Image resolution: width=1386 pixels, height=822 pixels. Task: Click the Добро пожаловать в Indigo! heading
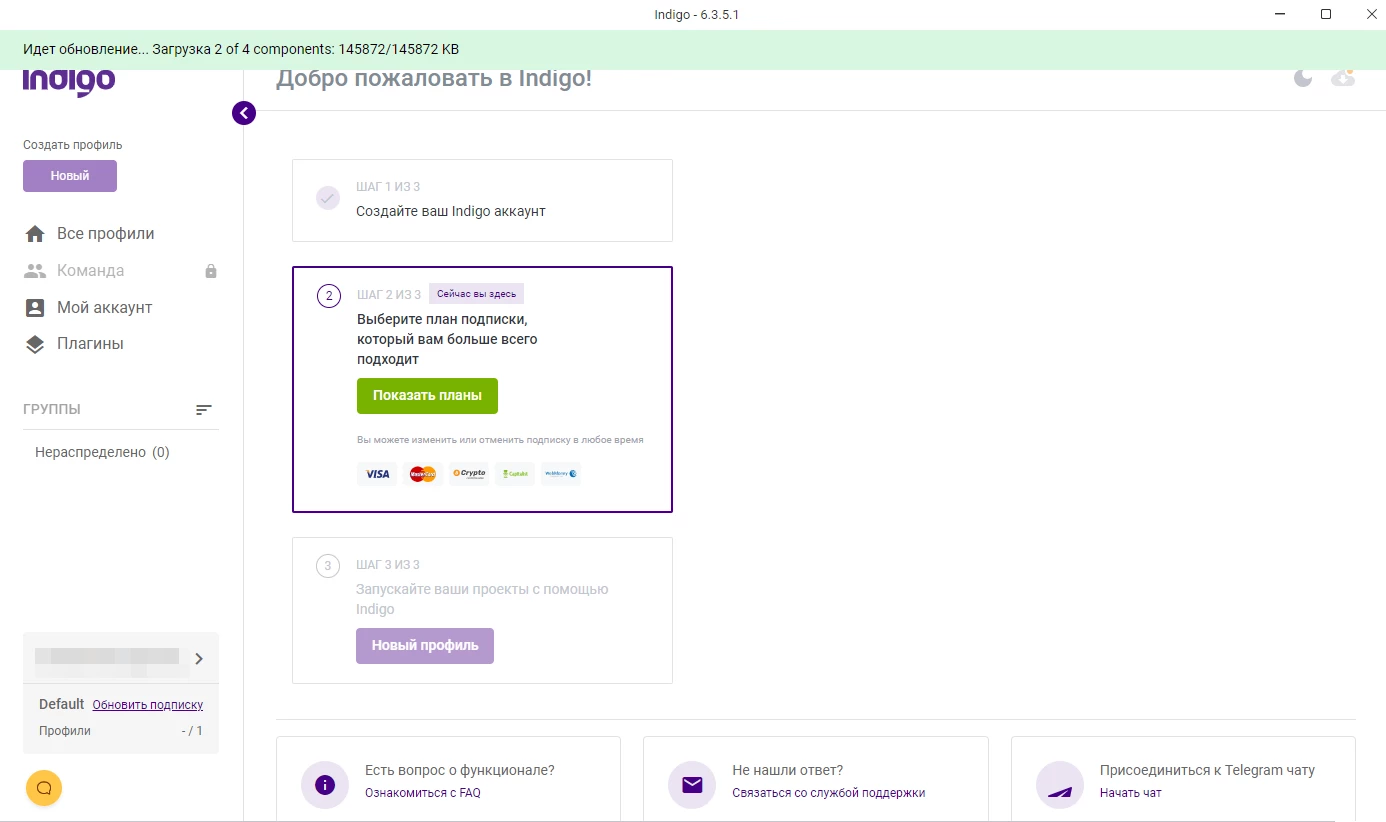point(434,78)
